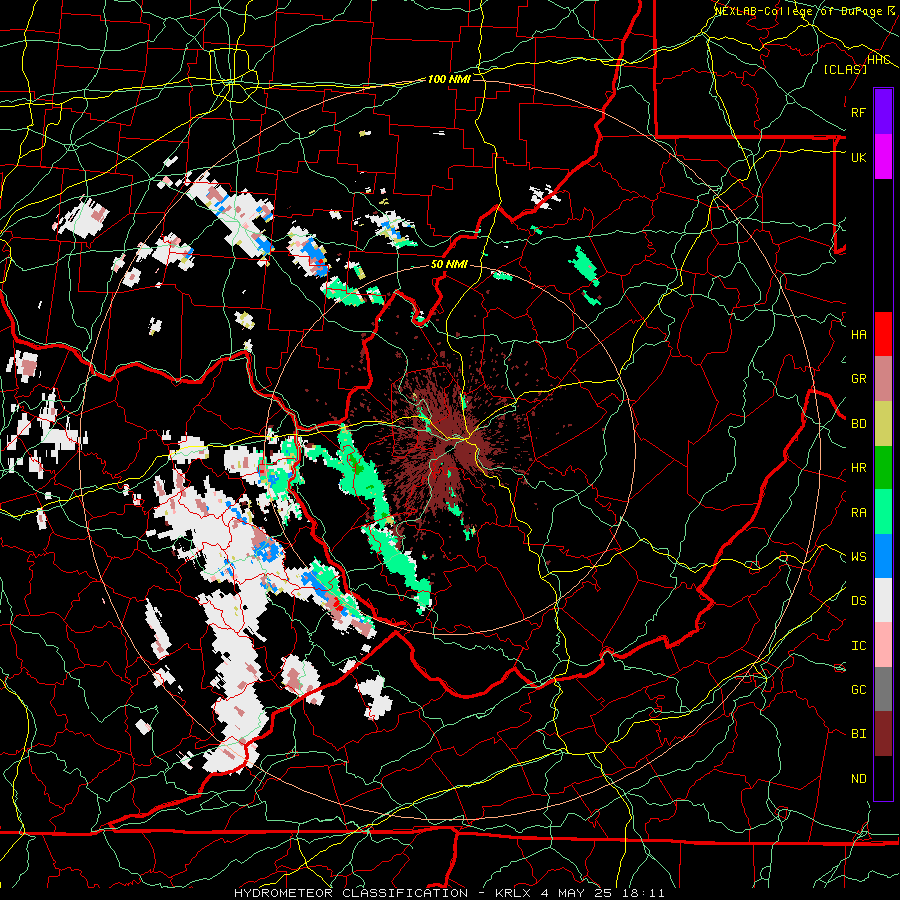The width and height of the screenshot is (900, 900).
Task: Click the white DS legend color block
Action: [883, 600]
